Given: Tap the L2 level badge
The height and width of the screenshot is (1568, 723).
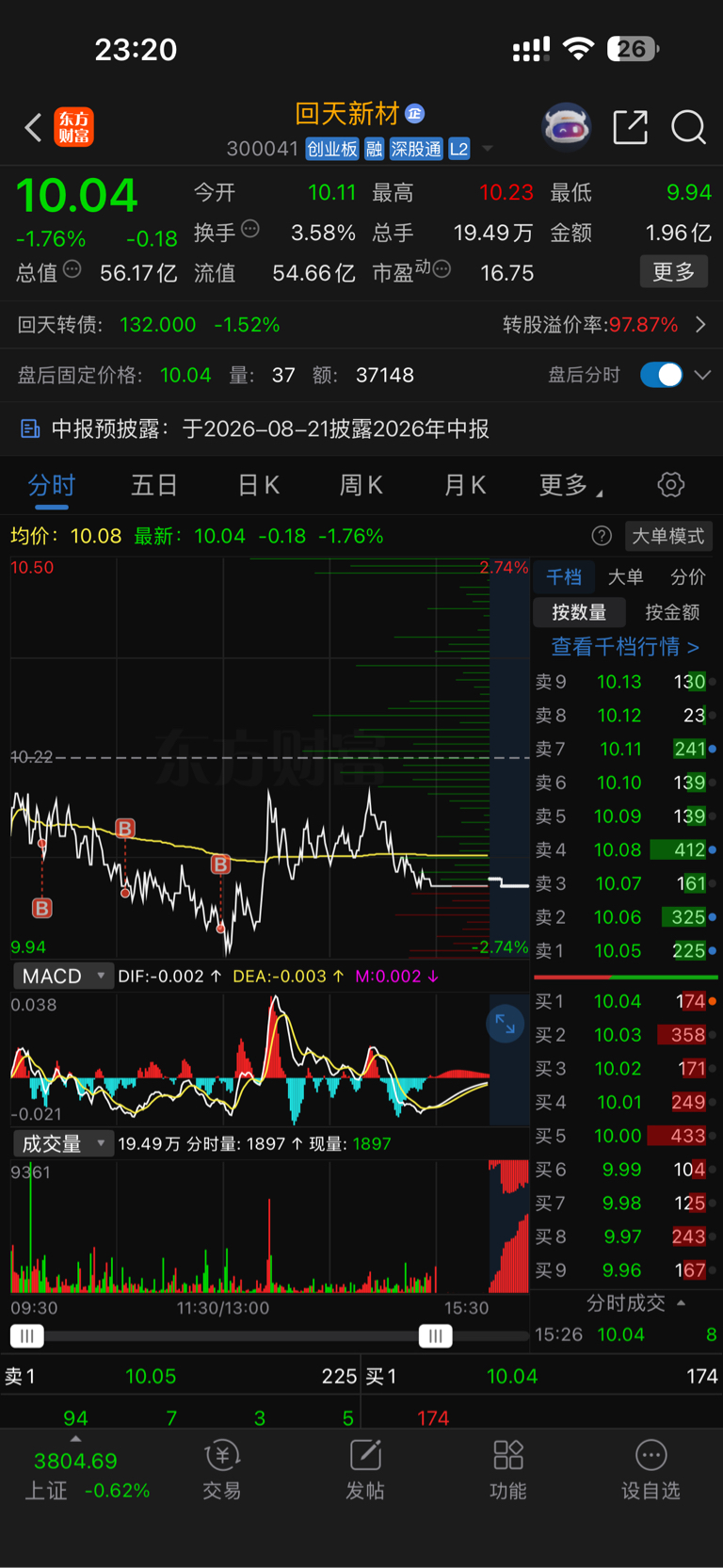Looking at the screenshot, I should pos(458,149).
